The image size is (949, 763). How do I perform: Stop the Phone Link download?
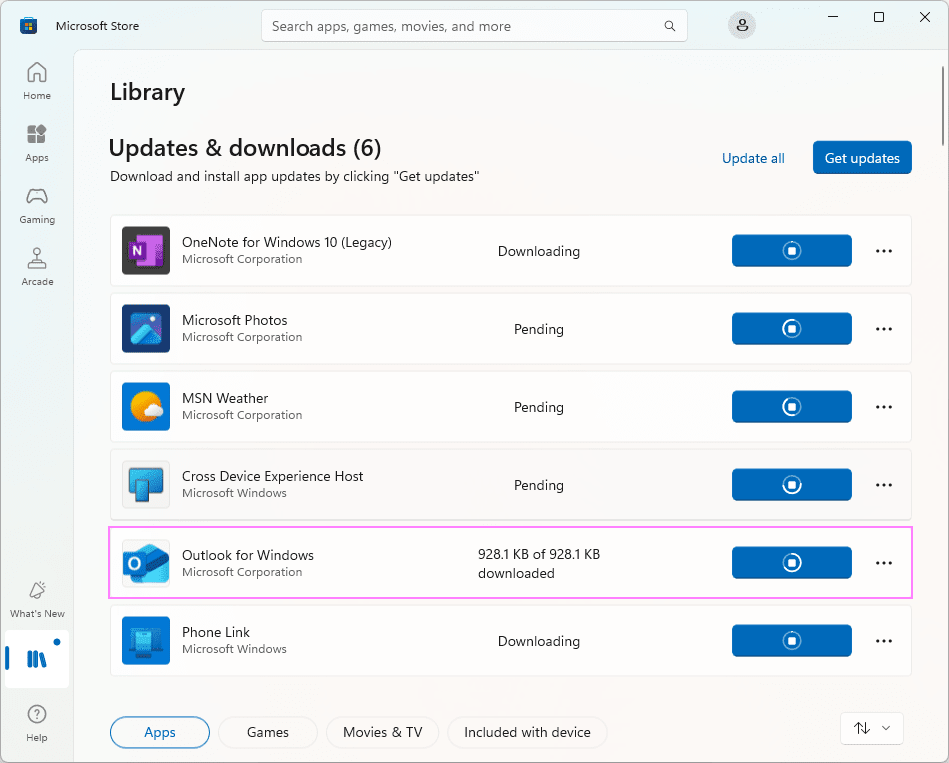click(791, 641)
